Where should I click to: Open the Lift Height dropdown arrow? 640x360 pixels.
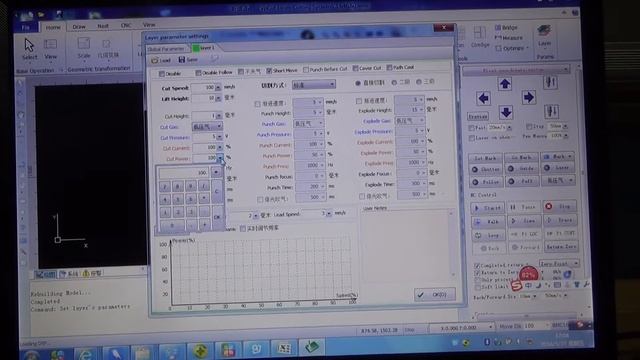pyautogui.click(x=218, y=98)
